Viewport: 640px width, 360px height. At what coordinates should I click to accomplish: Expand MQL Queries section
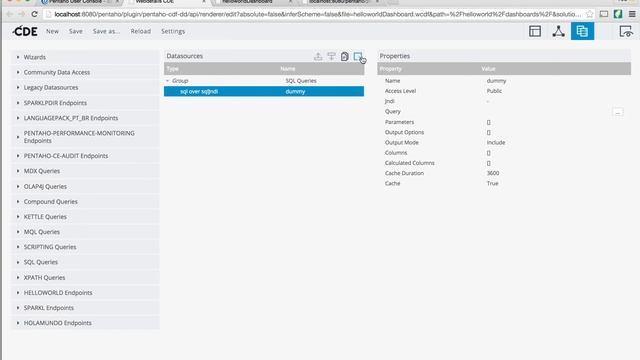tap(85, 232)
